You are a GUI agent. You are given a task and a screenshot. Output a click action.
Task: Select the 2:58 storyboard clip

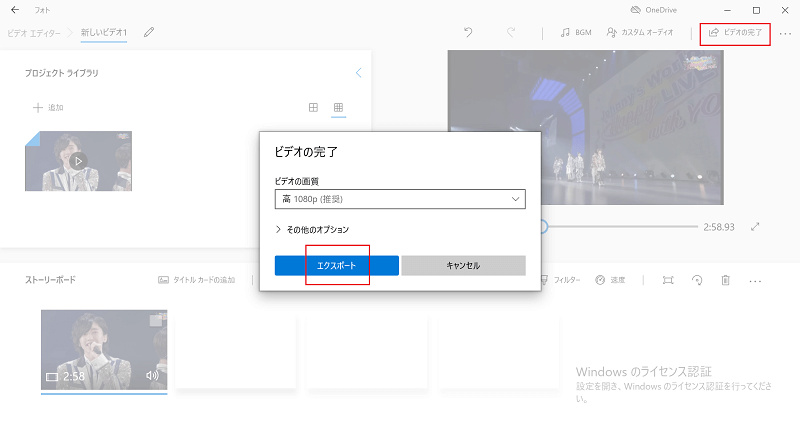point(104,350)
